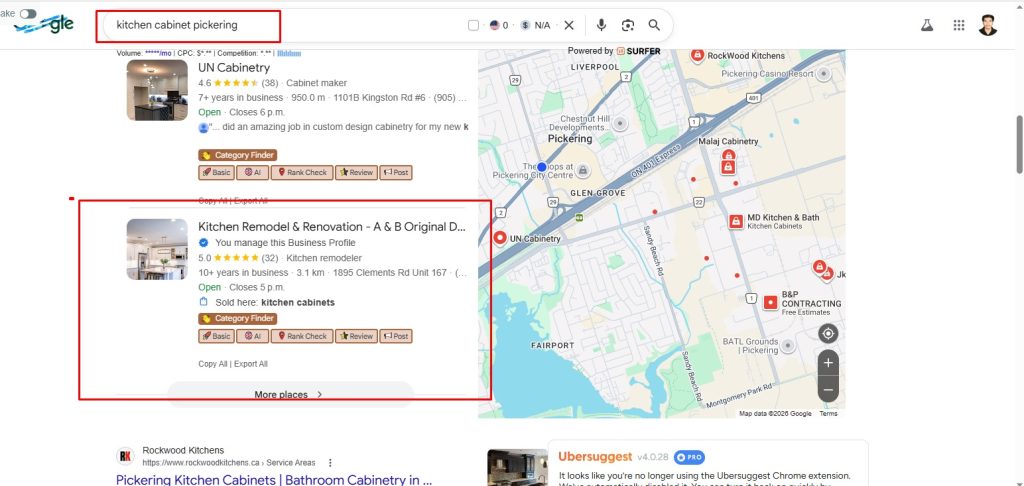Zoom in on the map

[828, 363]
